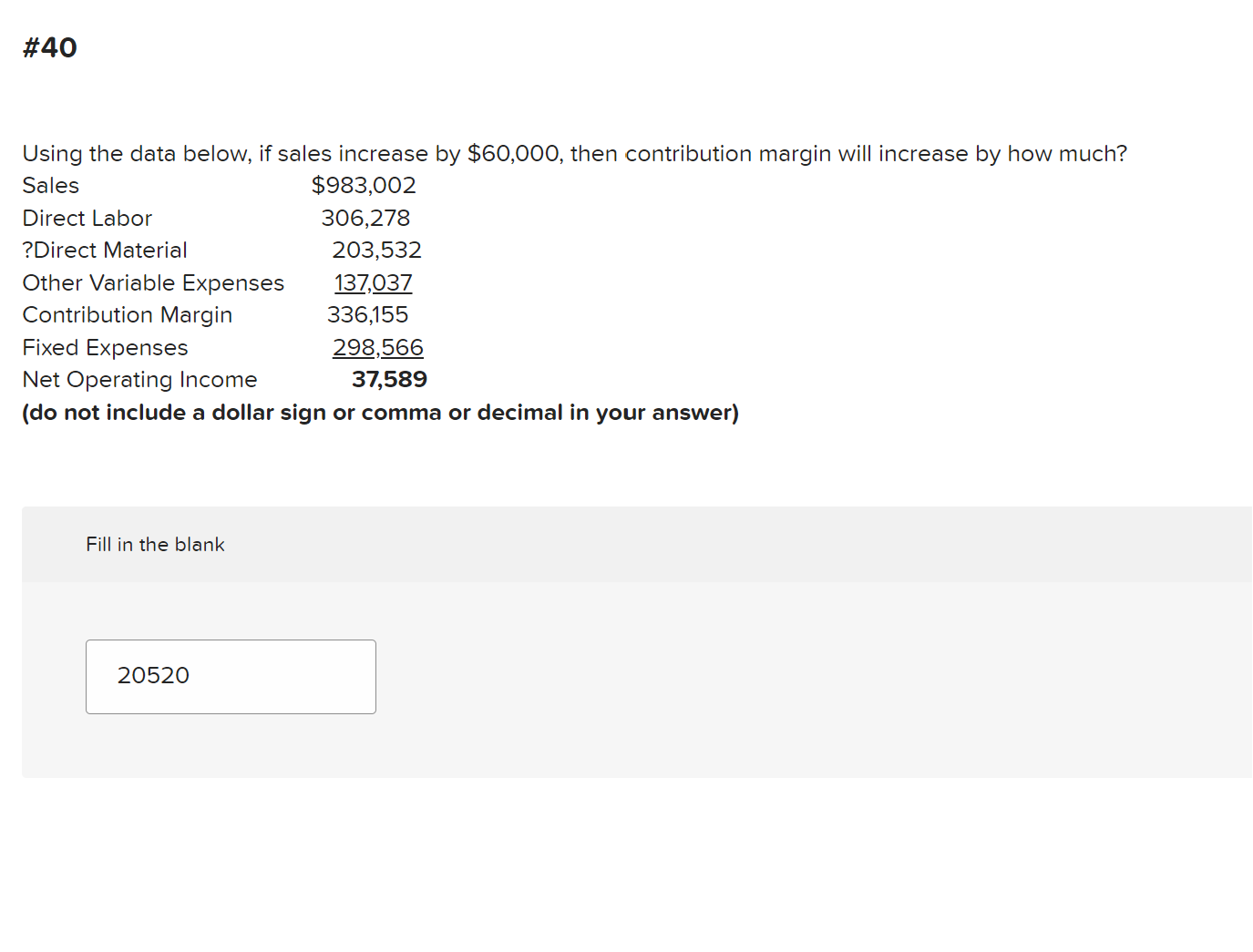Select the Fixed Expenses row label

(105, 347)
